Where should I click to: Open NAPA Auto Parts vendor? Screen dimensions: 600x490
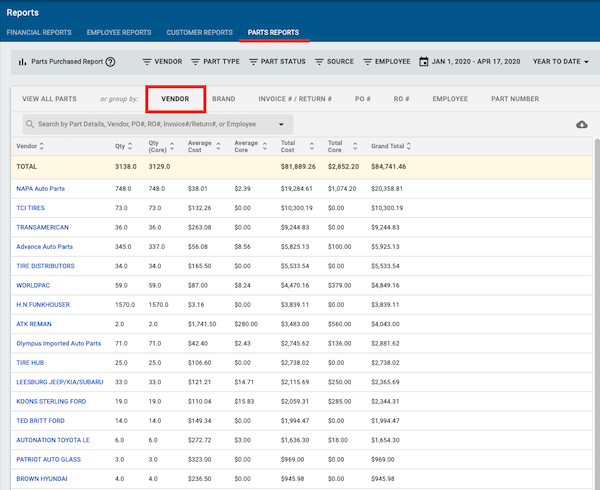coord(41,189)
